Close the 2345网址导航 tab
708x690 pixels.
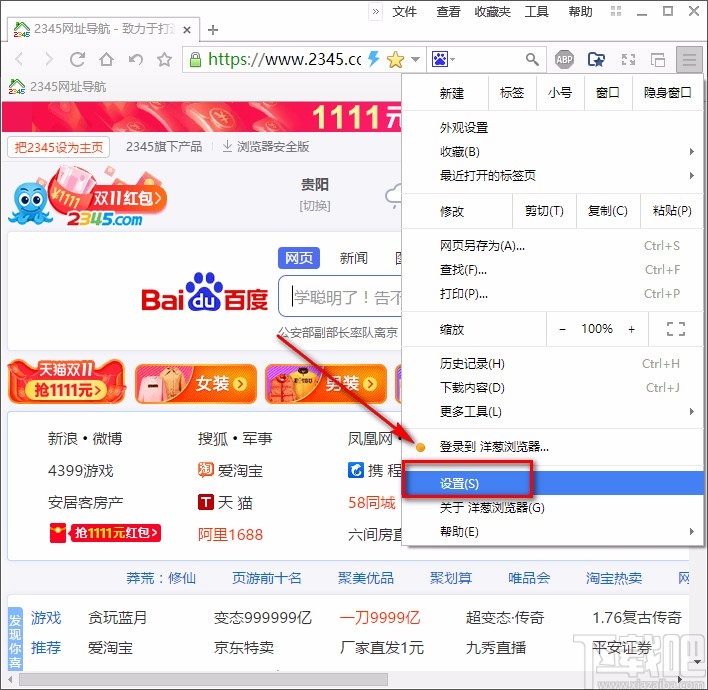click(187, 30)
